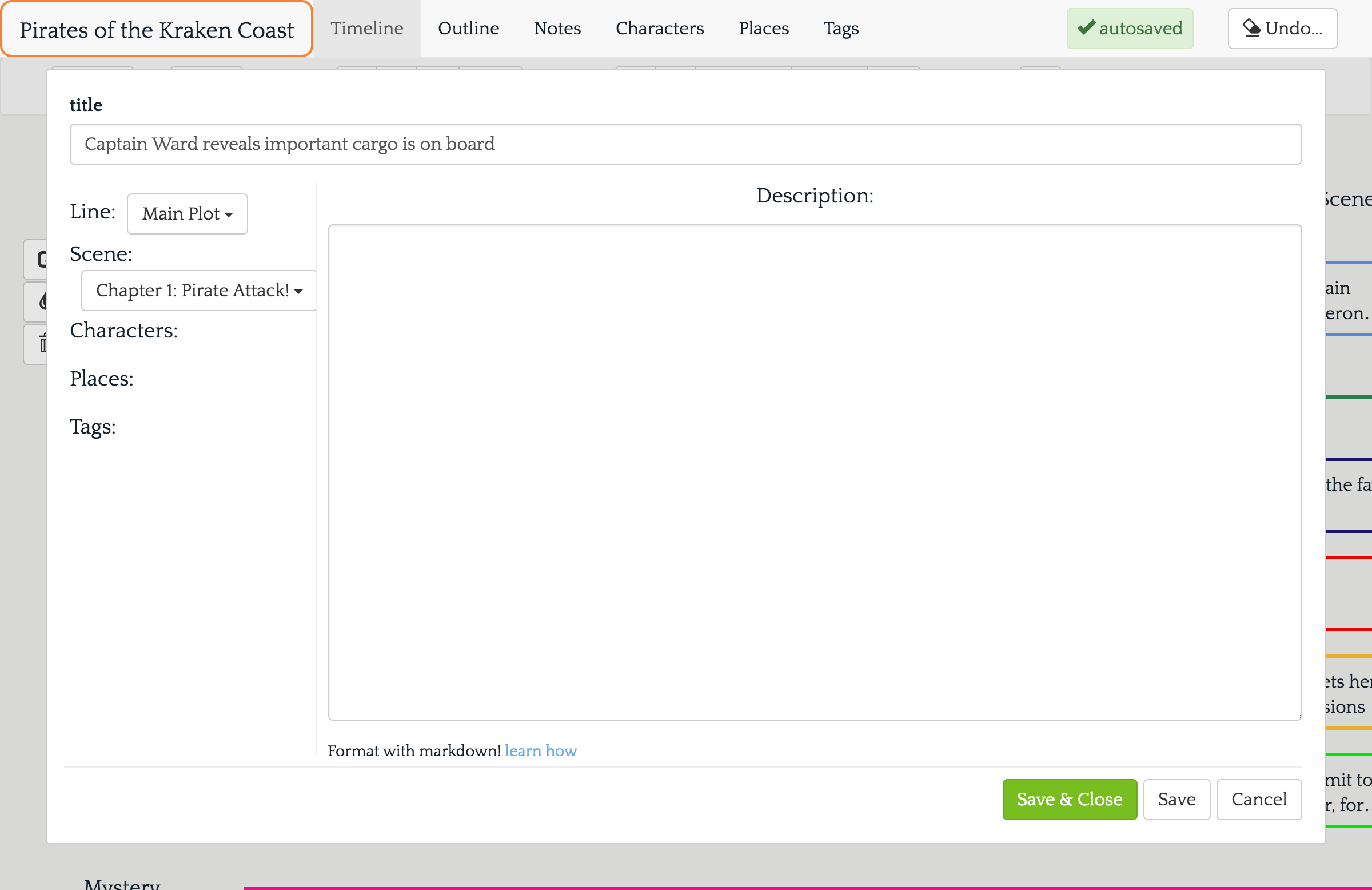The image size is (1372, 890).
Task: Select the Tags tab in top navigation
Action: tap(840, 28)
